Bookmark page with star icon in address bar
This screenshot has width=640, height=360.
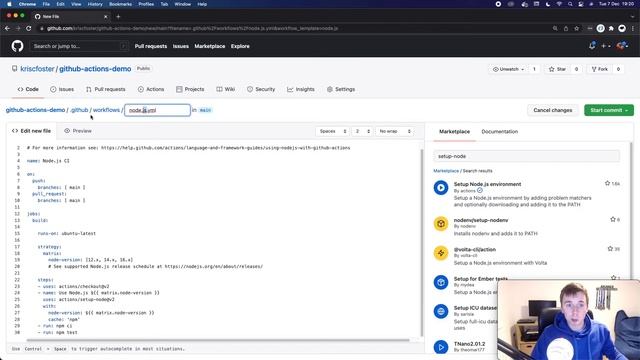576,28
